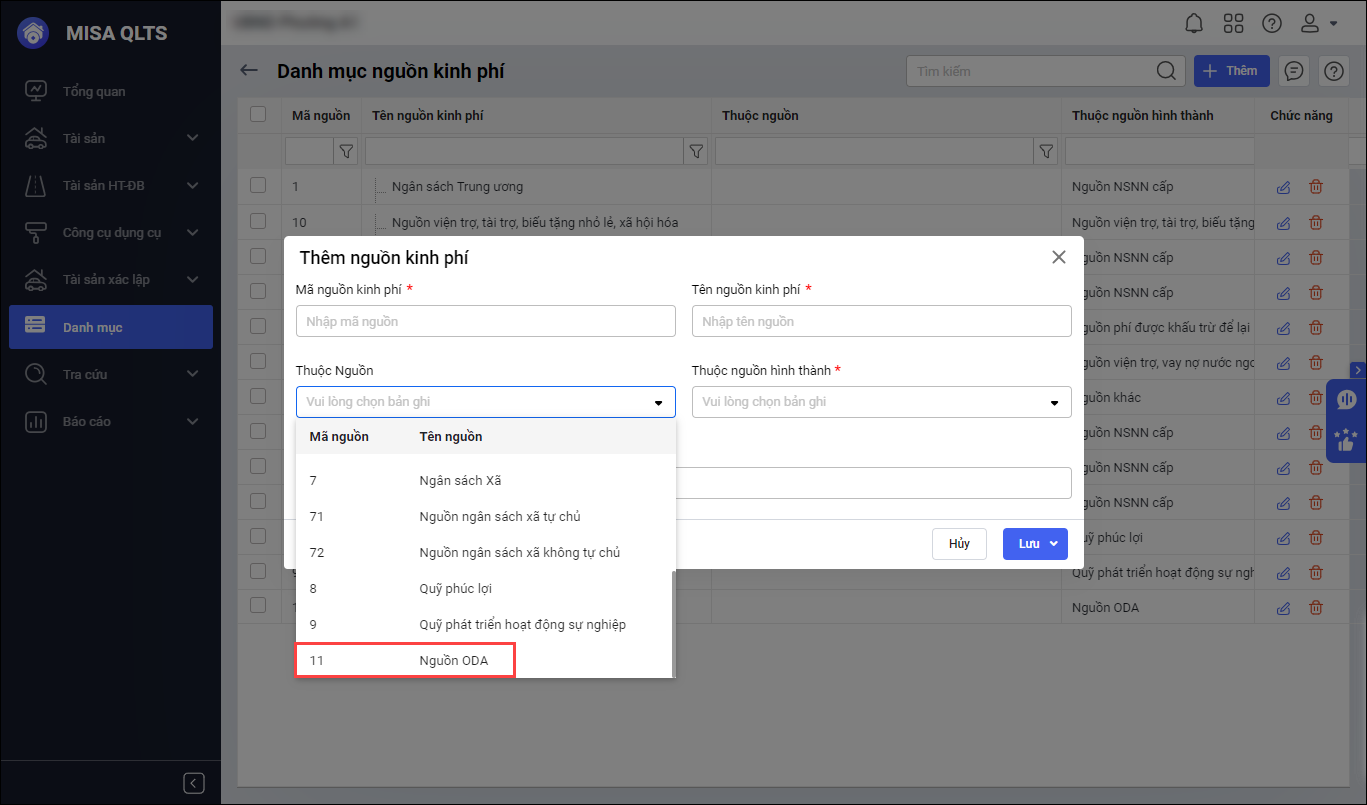Check the checkbox for row with code 10
This screenshot has height=805, width=1367.
pos(258,221)
